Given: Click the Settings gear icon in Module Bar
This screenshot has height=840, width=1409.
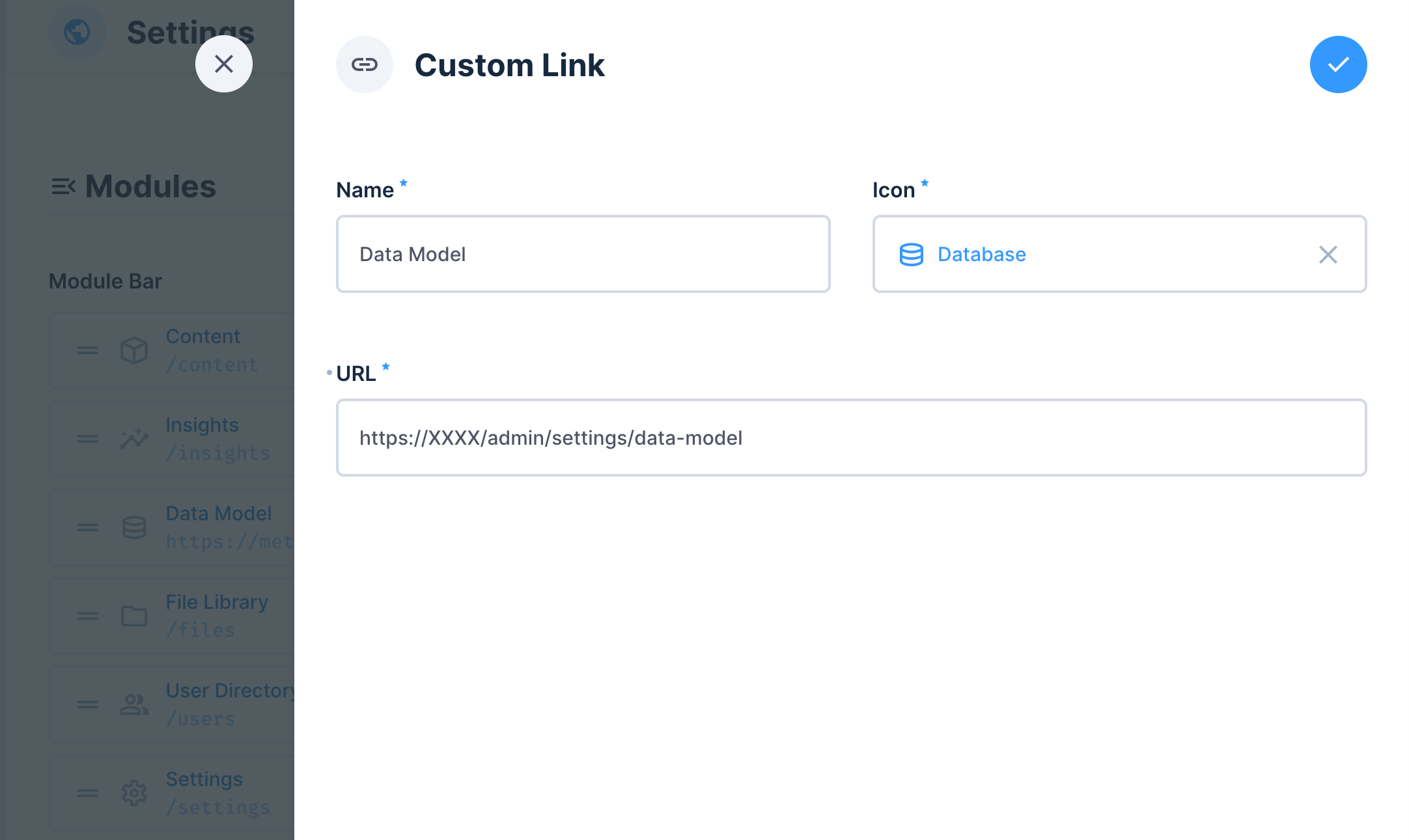Looking at the screenshot, I should tap(133, 793).
